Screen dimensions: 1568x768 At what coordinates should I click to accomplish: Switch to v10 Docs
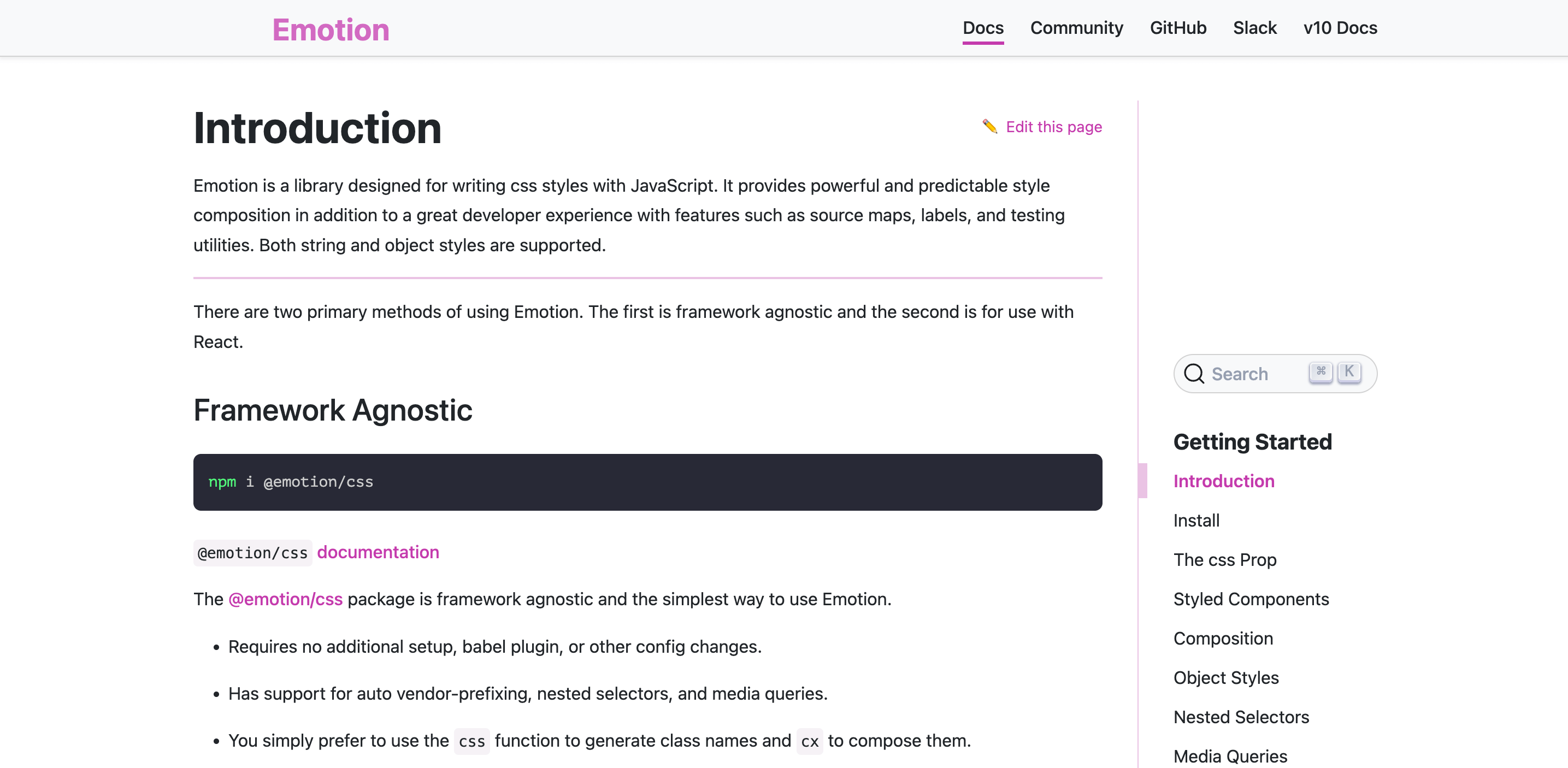click(1340, 28)
